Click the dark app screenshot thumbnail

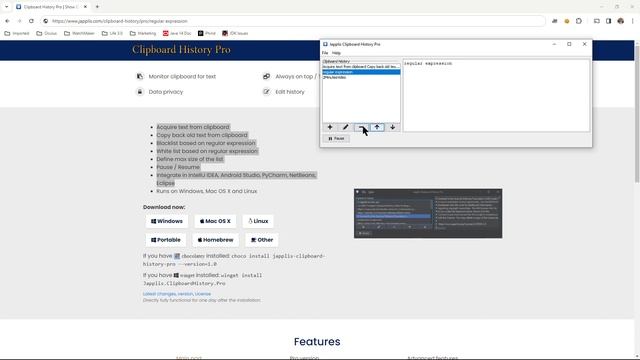[428, 213]
